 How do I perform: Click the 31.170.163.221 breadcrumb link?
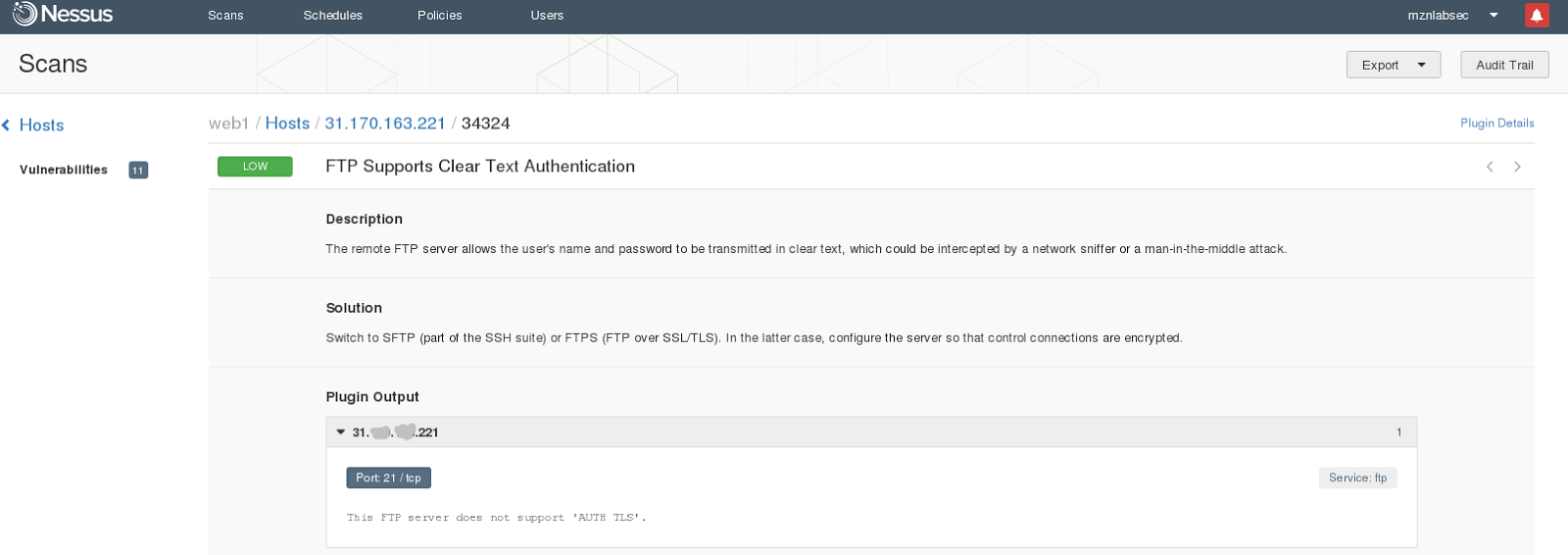385,124
